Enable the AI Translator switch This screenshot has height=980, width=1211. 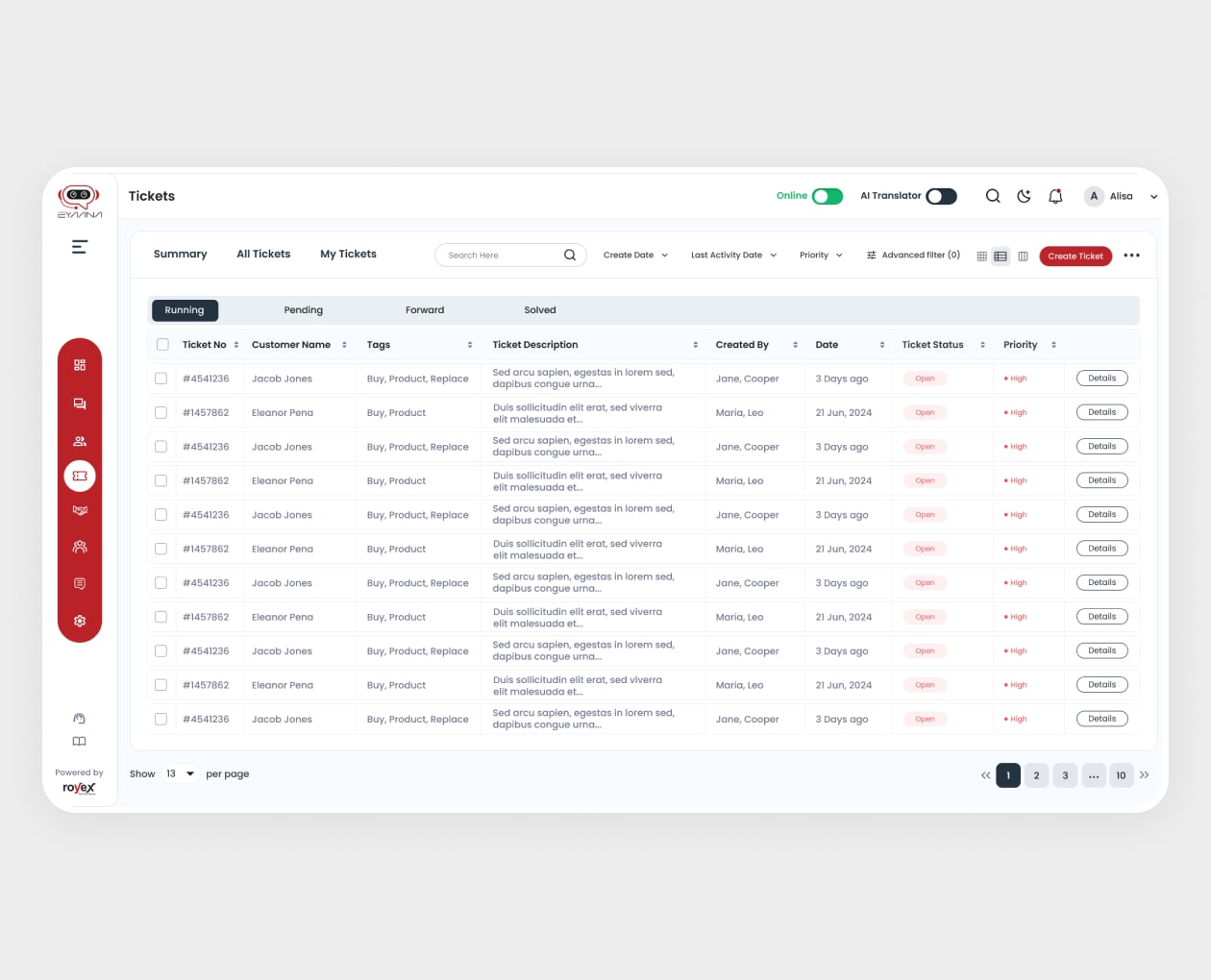pos(941,196)
